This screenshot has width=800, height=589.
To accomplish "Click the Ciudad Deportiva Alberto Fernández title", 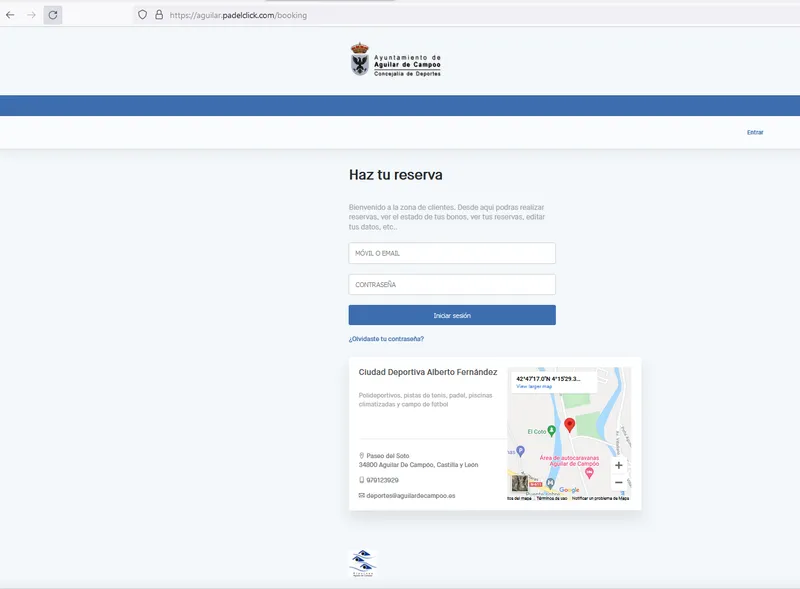I will (428, 372).
